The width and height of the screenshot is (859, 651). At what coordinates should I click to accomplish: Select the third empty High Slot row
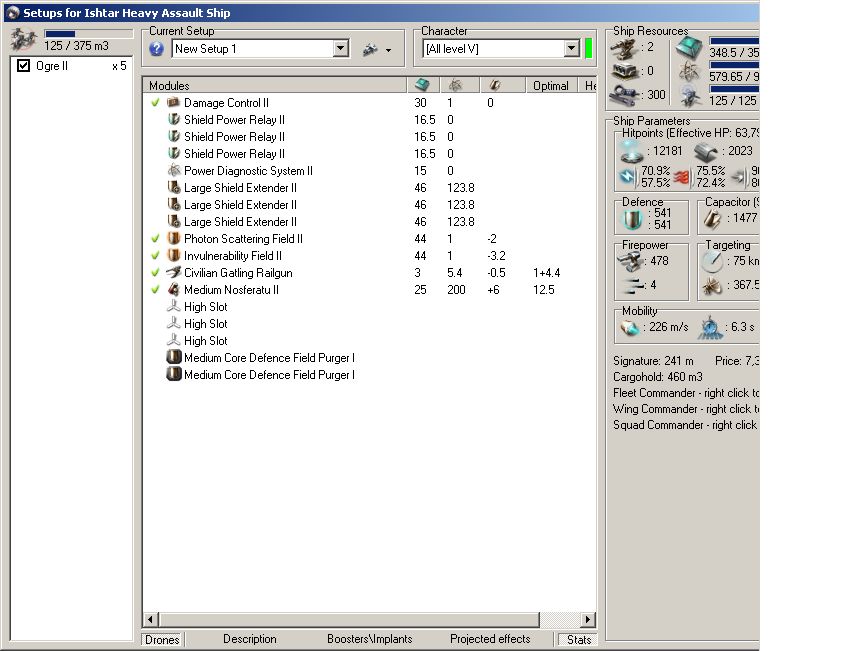coord(370,340)
